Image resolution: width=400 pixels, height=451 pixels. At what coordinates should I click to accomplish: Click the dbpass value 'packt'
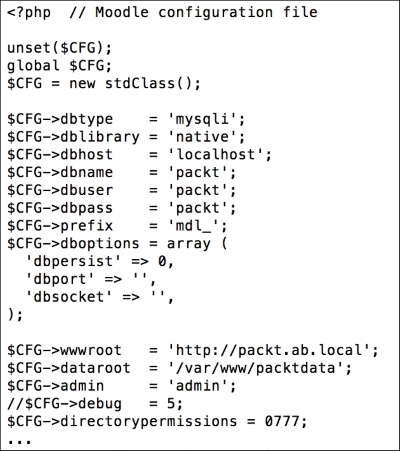198,208
